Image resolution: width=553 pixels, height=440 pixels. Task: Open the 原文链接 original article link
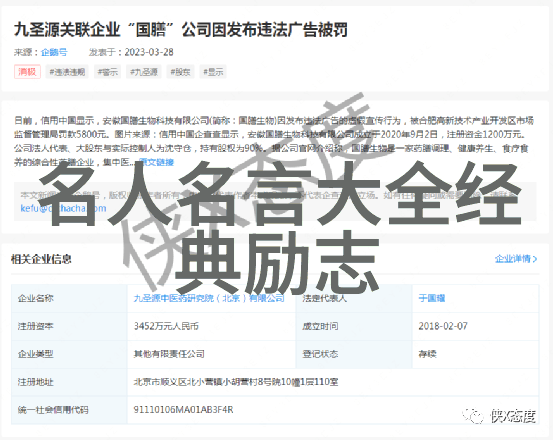pyautogui.click(x=156, y=162)
